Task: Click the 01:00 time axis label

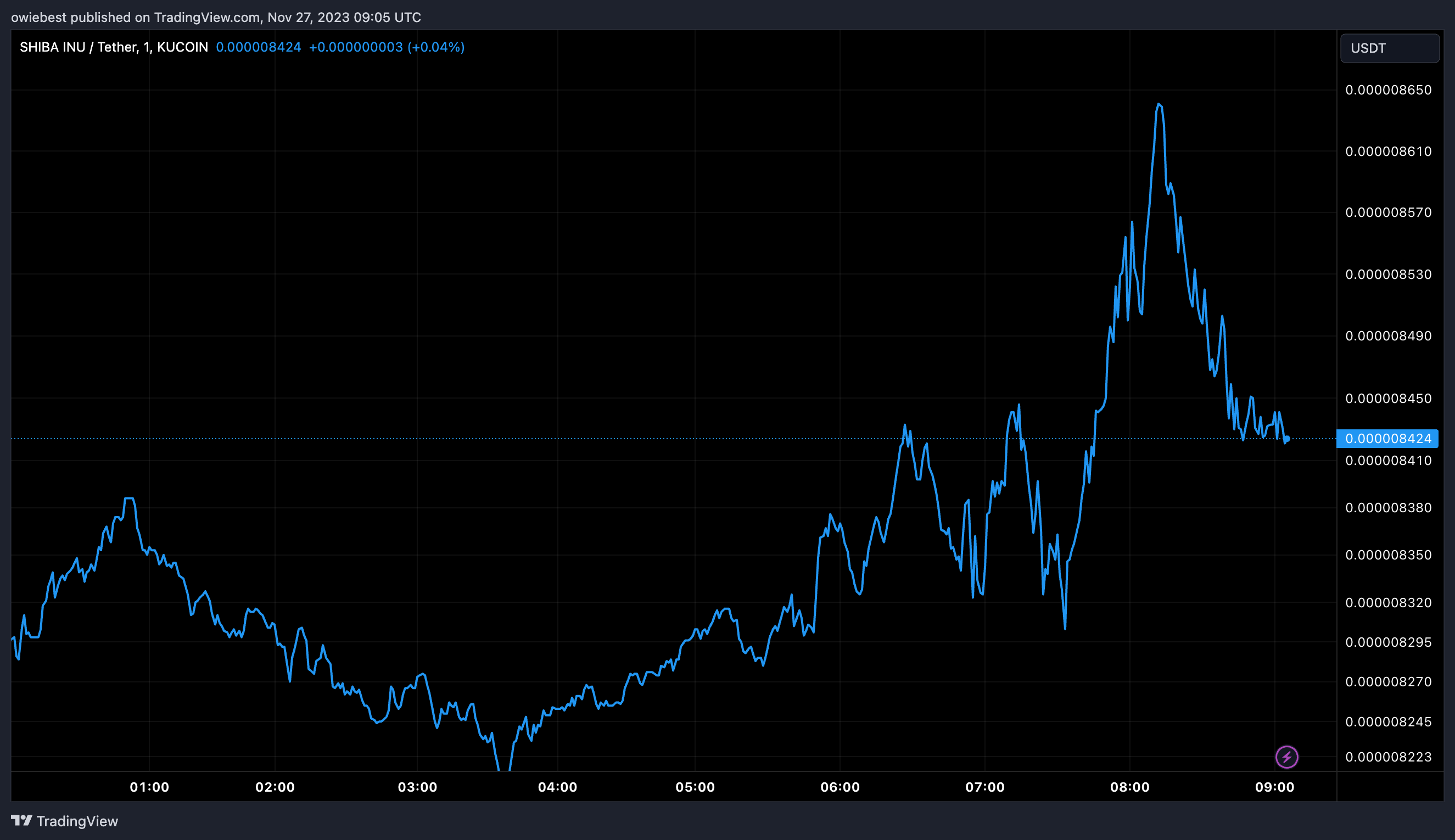Action: tap(149, 787)
